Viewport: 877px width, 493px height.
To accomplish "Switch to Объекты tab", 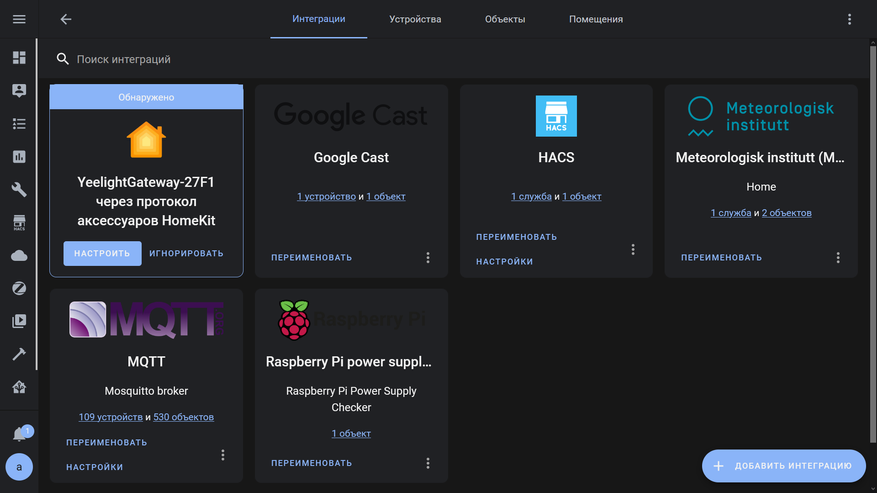I will [x=505, y=19].
